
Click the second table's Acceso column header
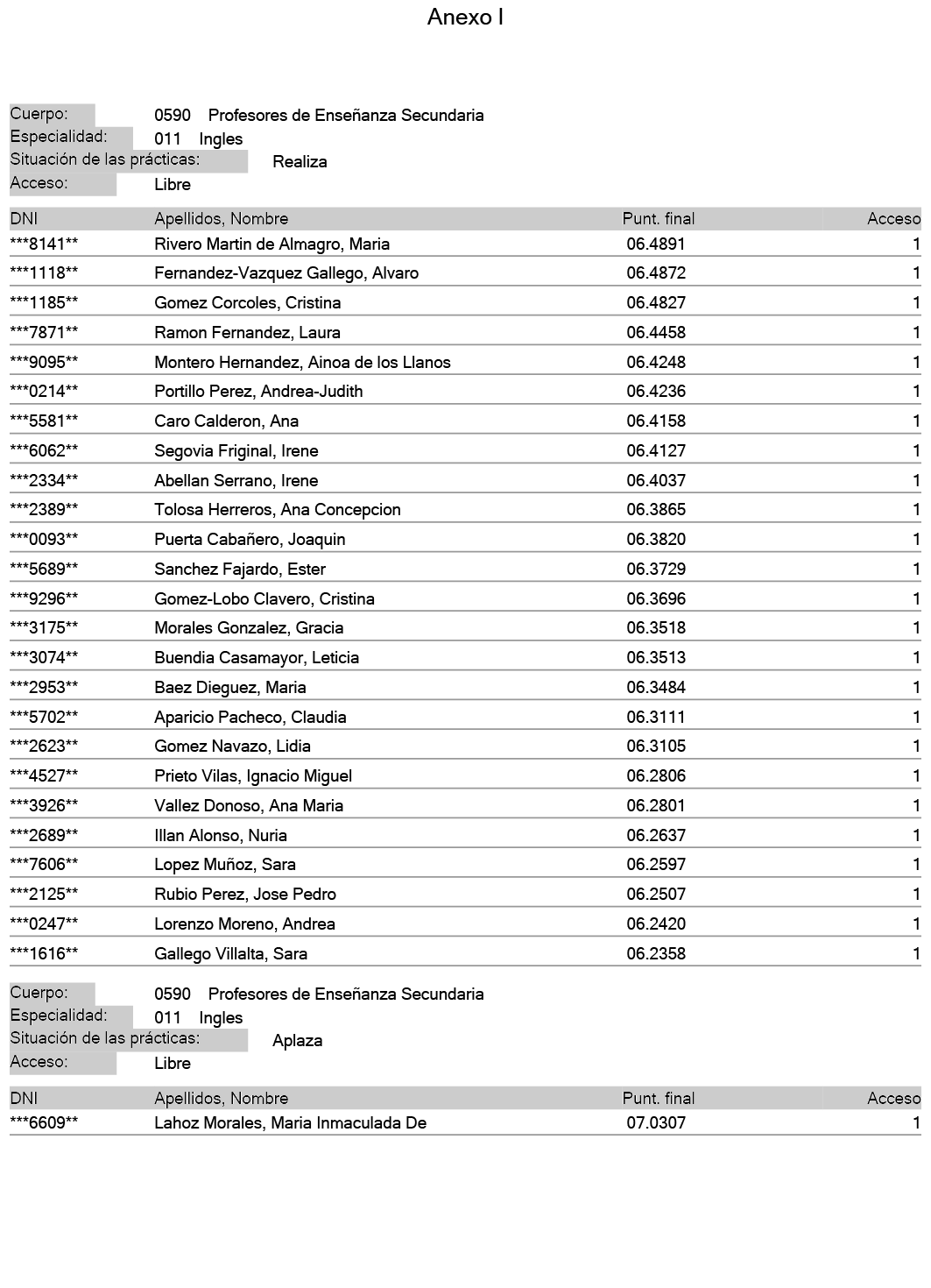893,1098
